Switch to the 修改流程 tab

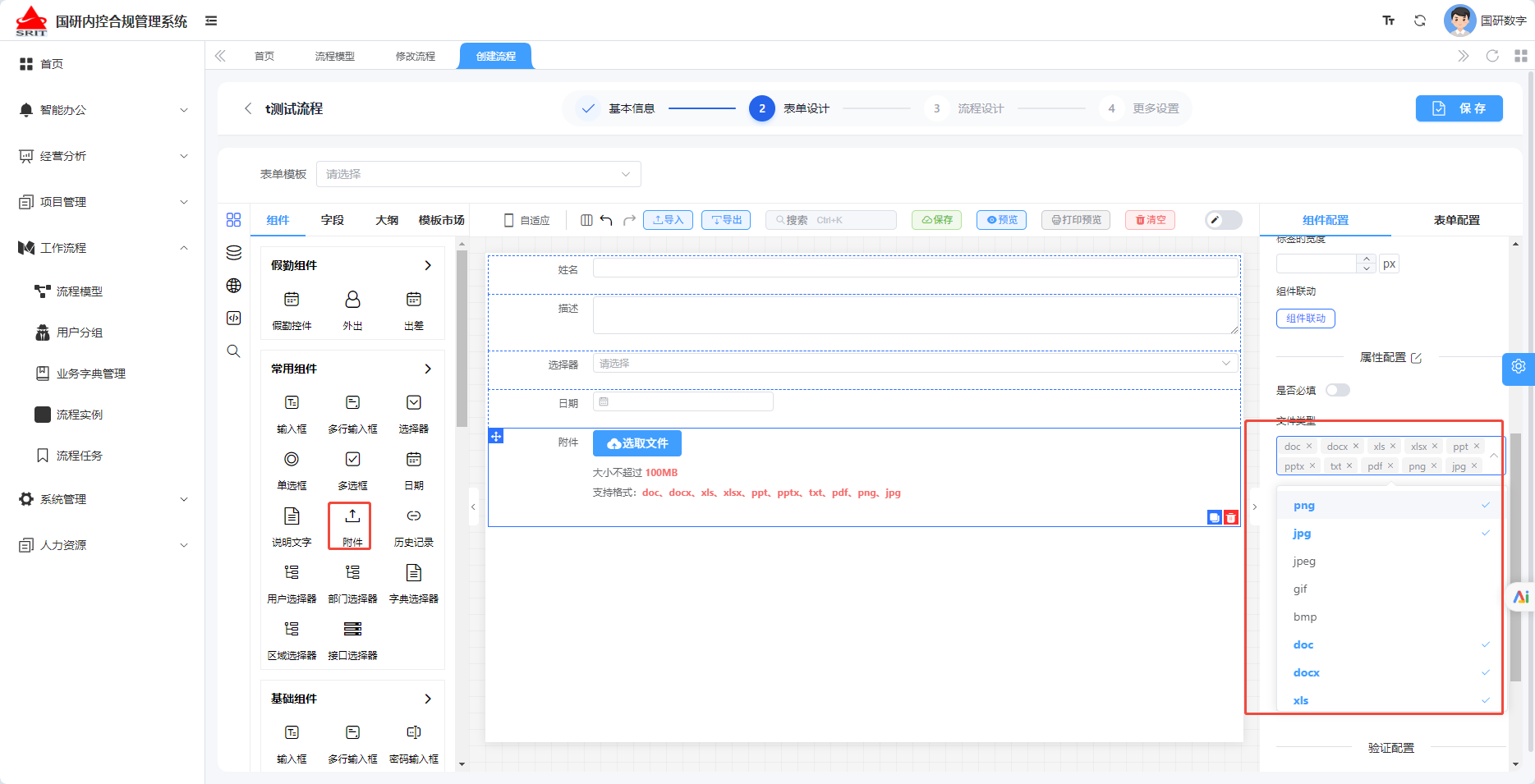point(416,56)
